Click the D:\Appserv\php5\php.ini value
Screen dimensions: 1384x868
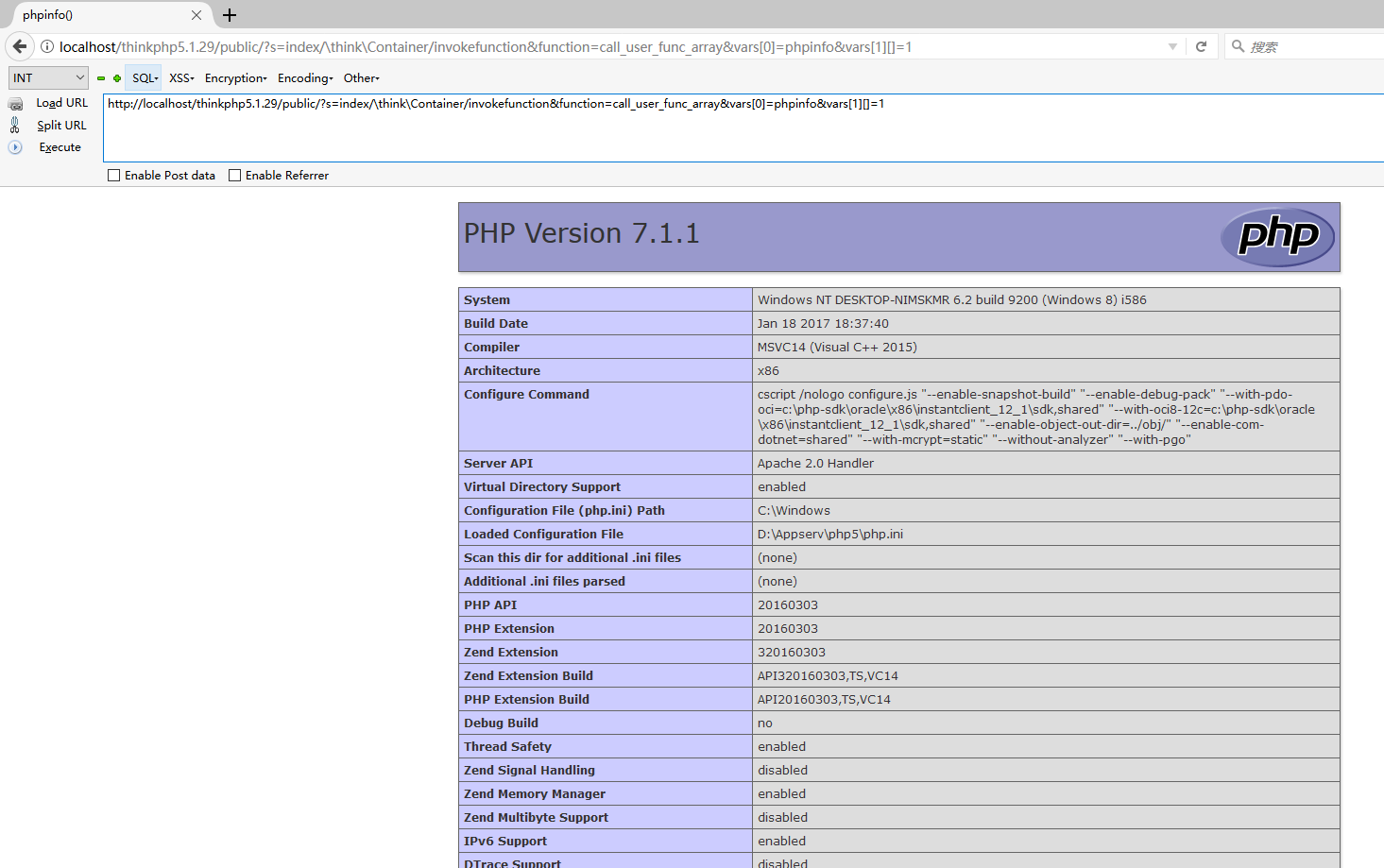click(830, 535)
